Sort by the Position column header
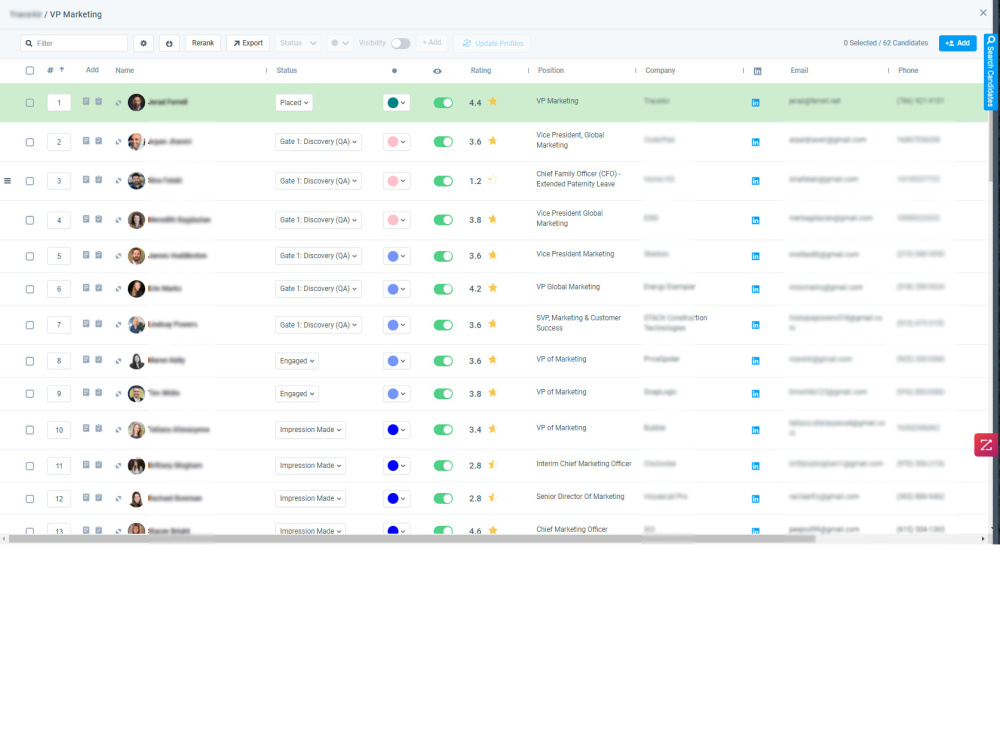Screen dimensions: 1000x750 [x=550, y=70]
